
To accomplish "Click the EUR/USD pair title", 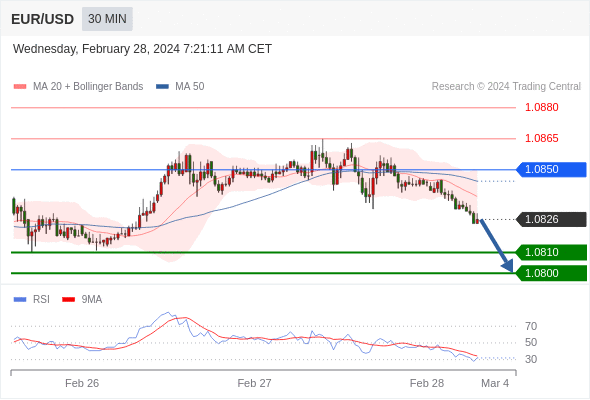I will click(43, 19).
